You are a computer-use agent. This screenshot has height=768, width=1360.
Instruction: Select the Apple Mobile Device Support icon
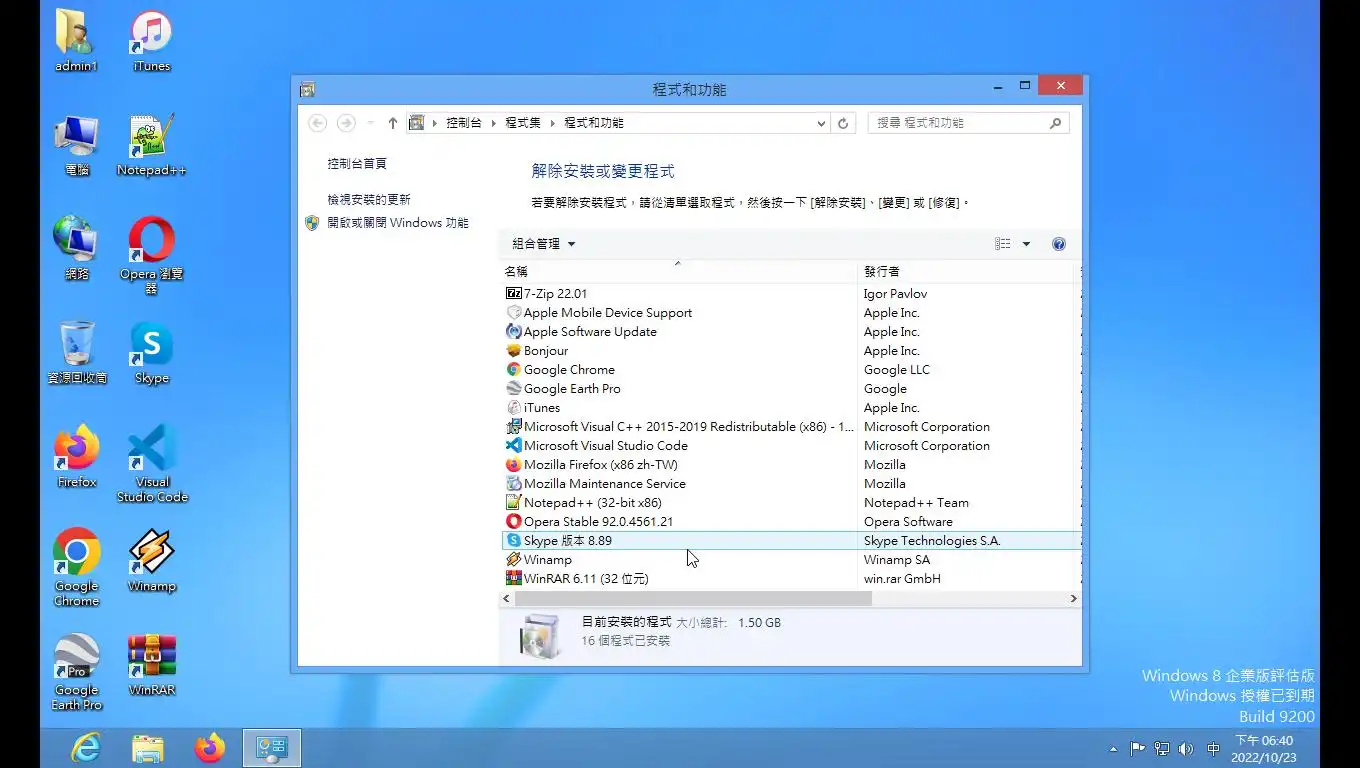tap(514, 313)
